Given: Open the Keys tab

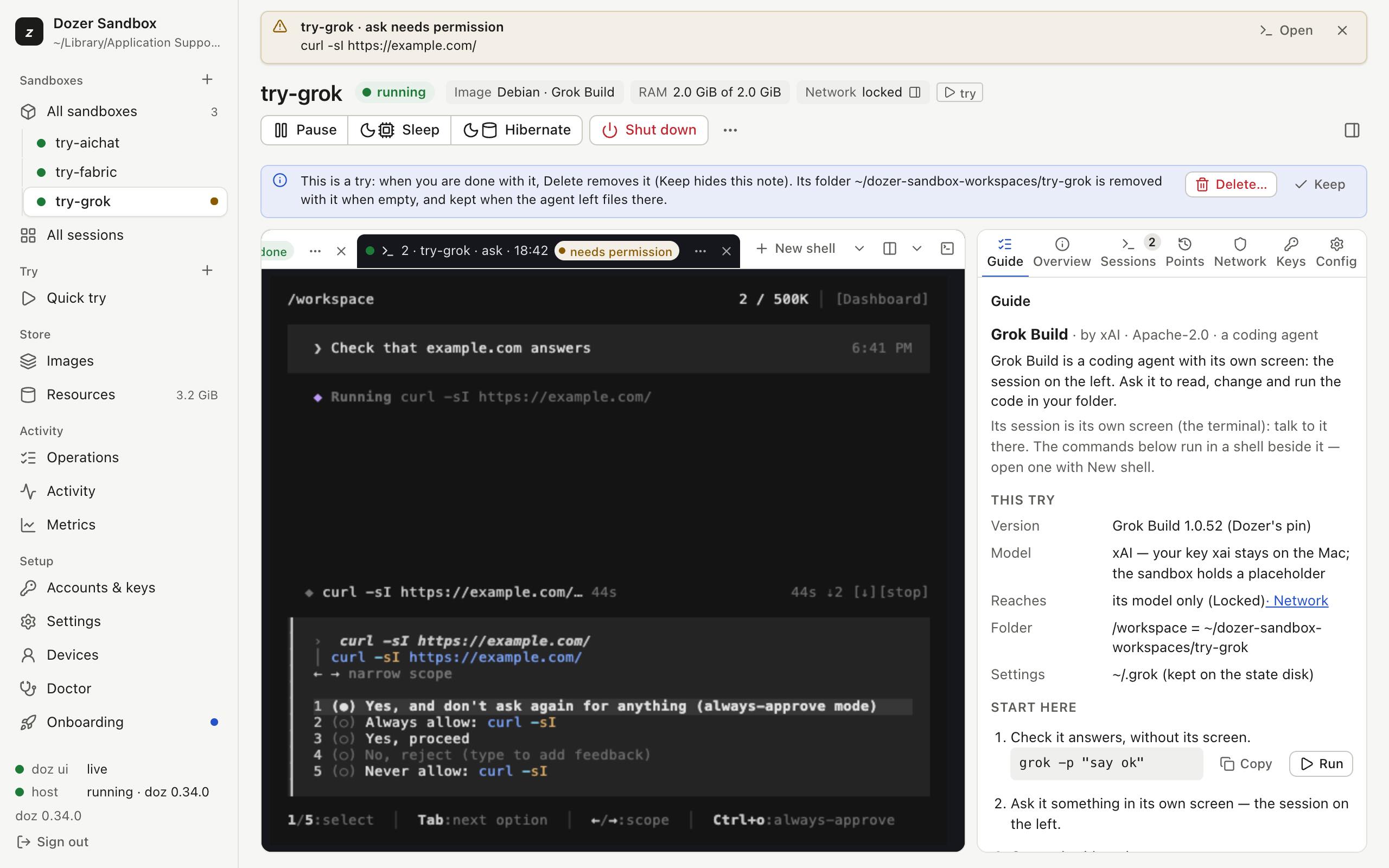Looking at the screenshot, I should [x=1291, y=253].
